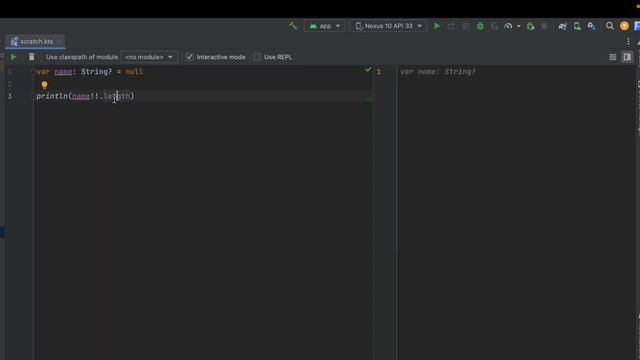This screenshot has height=360, width=640.
Task: Enable the Use REPL checkbox
Action: [x=257, y=57]
